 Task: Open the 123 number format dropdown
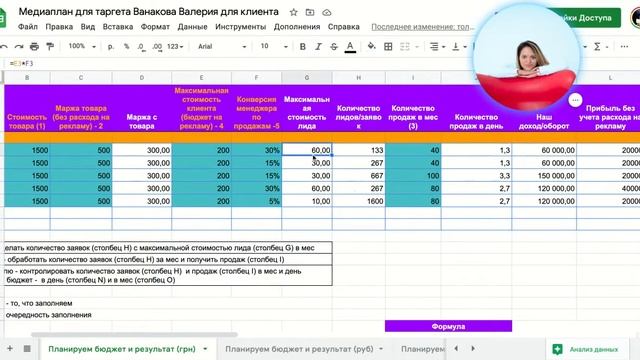175,47
